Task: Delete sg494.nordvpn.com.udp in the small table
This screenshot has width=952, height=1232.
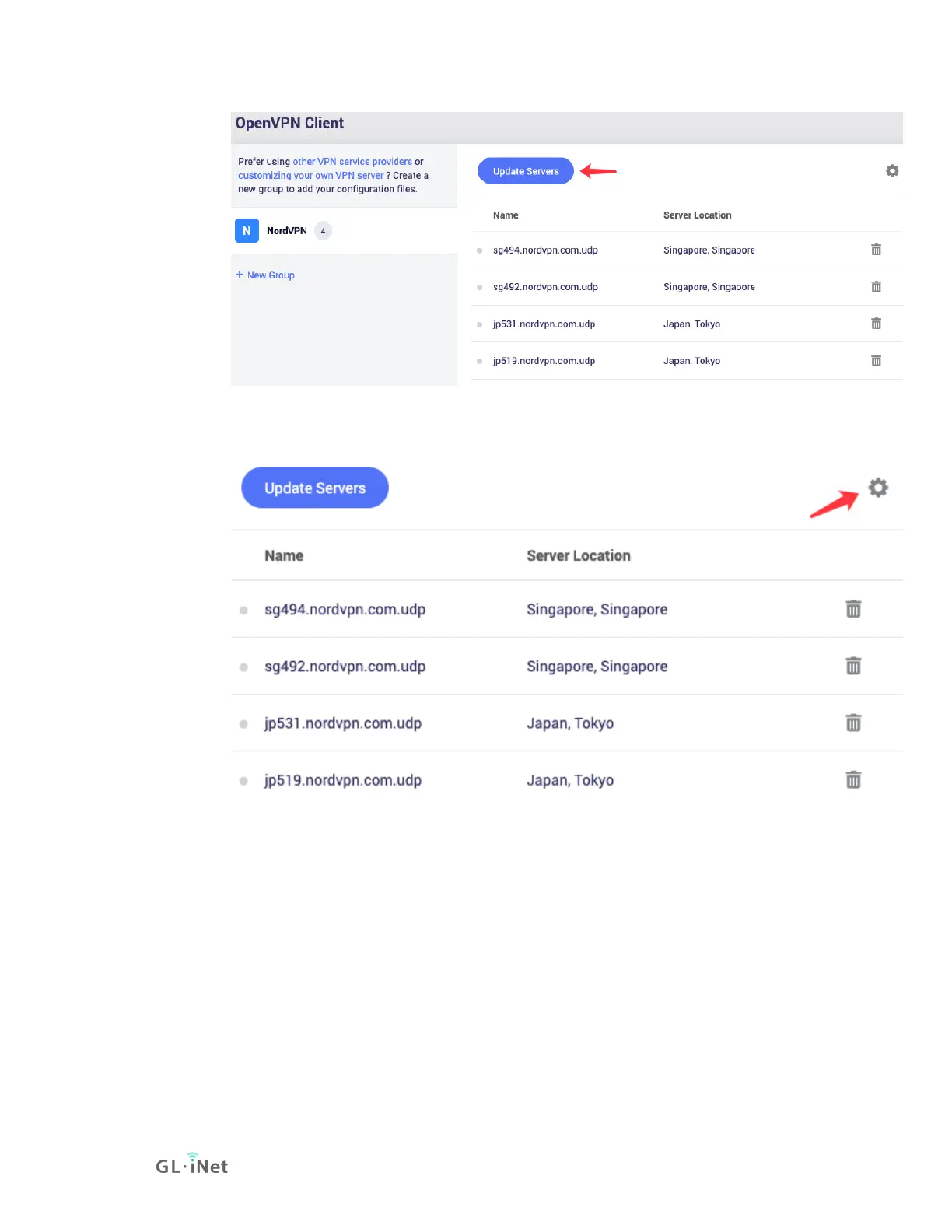Action: 877,250
